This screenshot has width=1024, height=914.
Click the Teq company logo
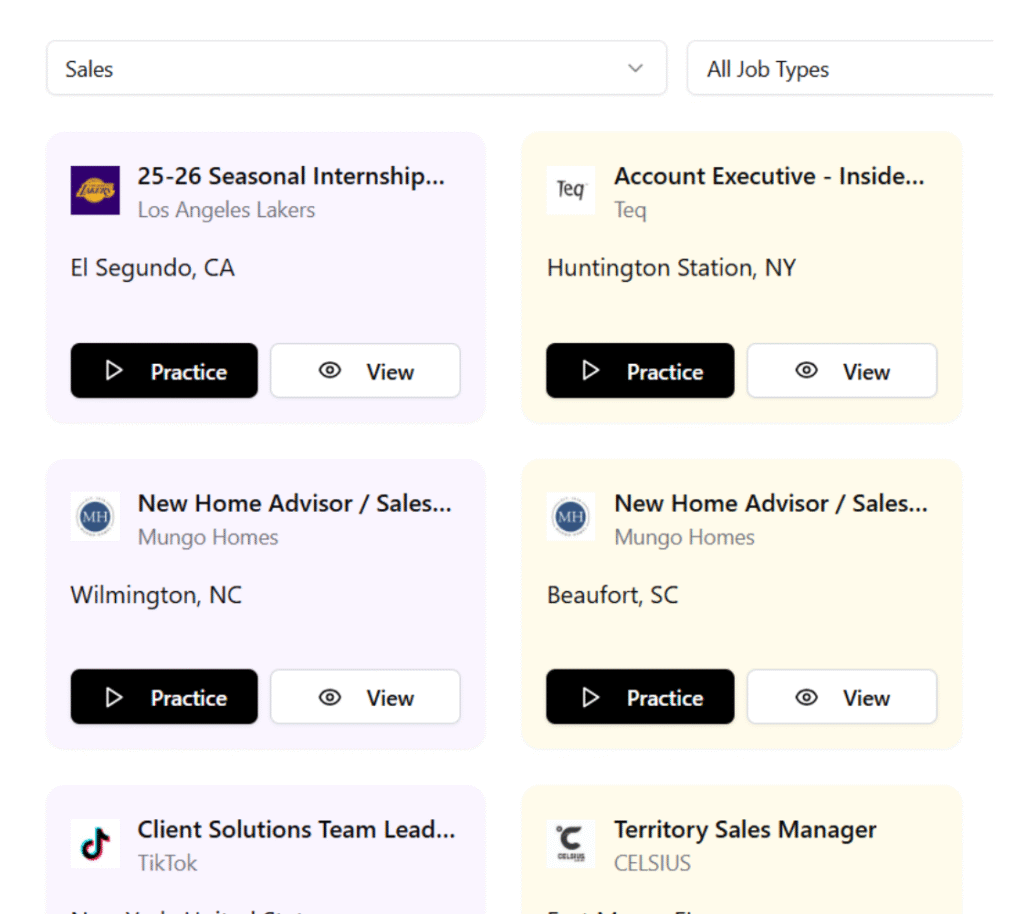click(x=571, y=190)
